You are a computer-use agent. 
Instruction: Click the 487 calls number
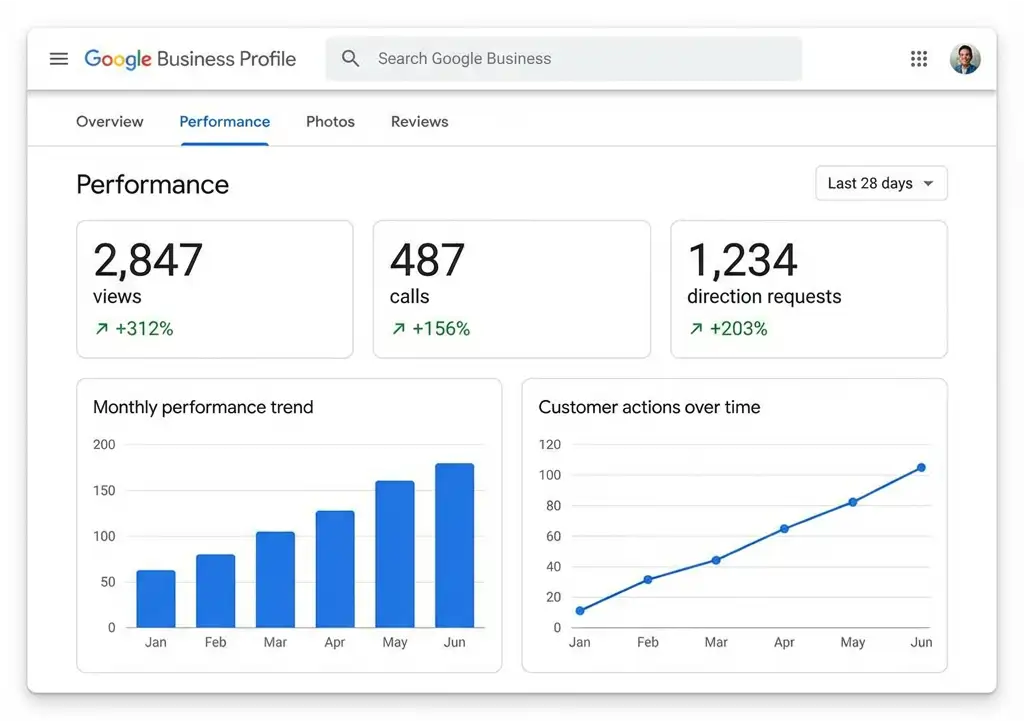[x=427, y=260]
